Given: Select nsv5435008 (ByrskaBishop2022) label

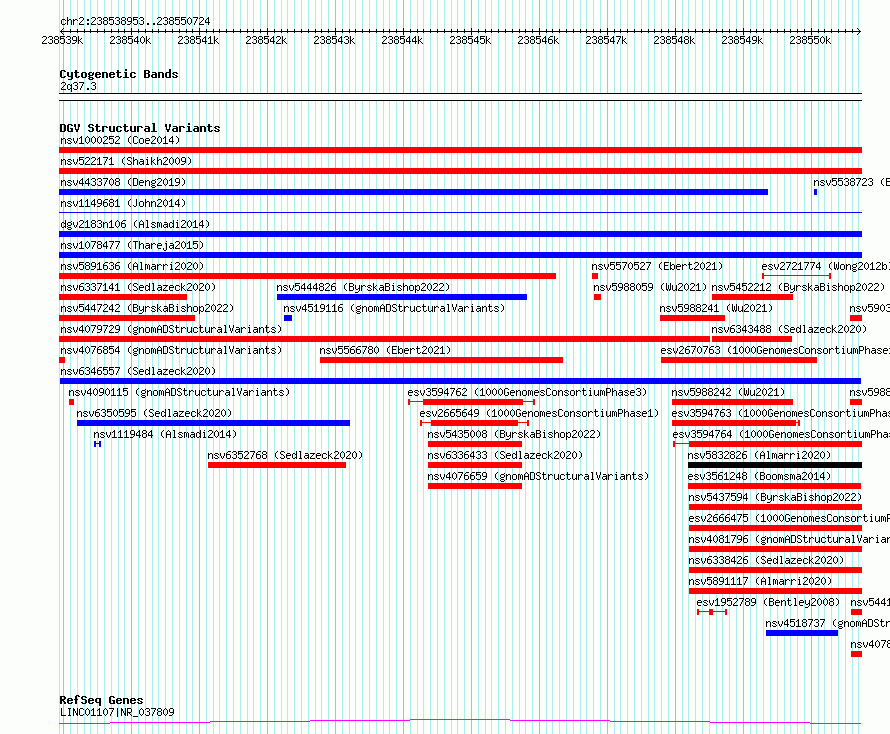Looking at the screenshot, I should click(514, 434).
